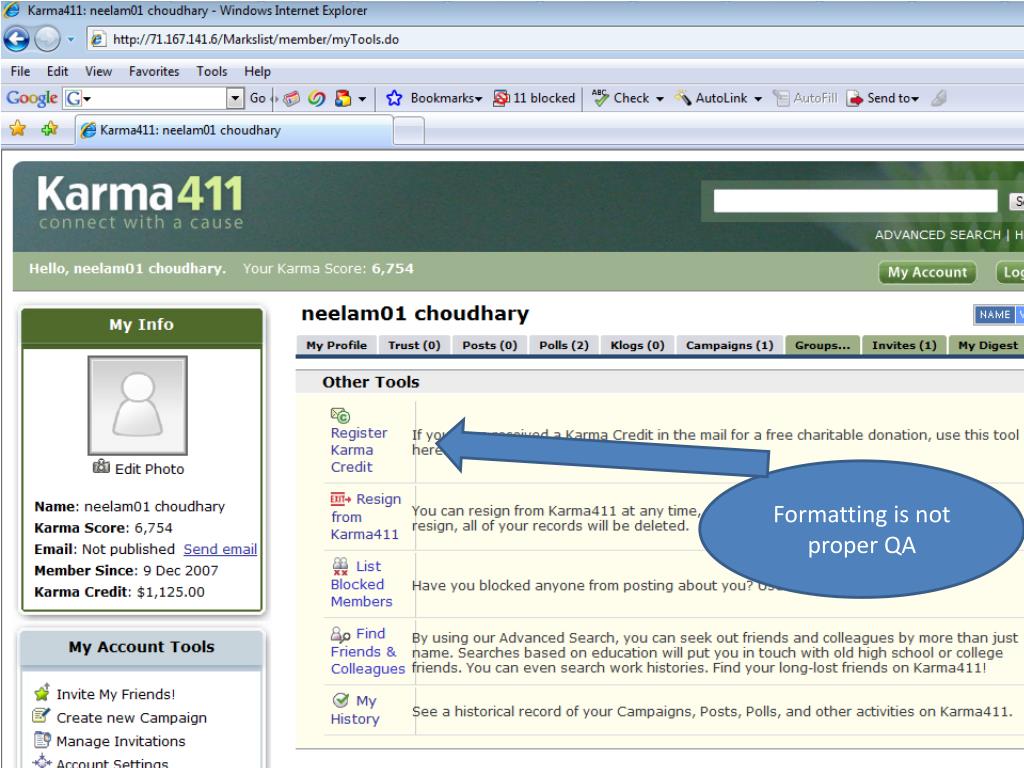Open the Manage Invitations link
1024x768 pixels.
pos(121,741)
